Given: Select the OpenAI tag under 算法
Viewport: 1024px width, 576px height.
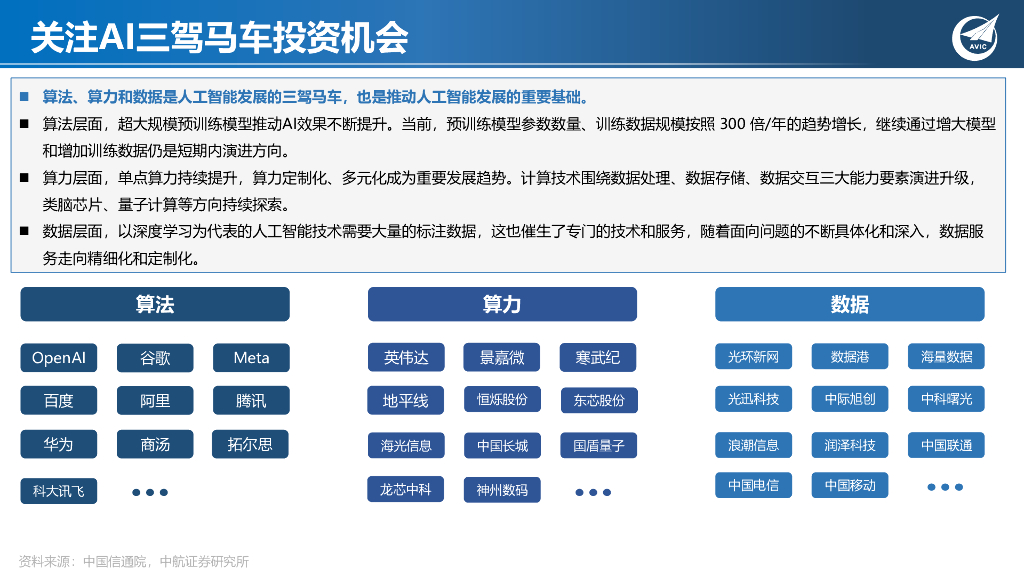Looking at the screenshot, I should point(58,357).
